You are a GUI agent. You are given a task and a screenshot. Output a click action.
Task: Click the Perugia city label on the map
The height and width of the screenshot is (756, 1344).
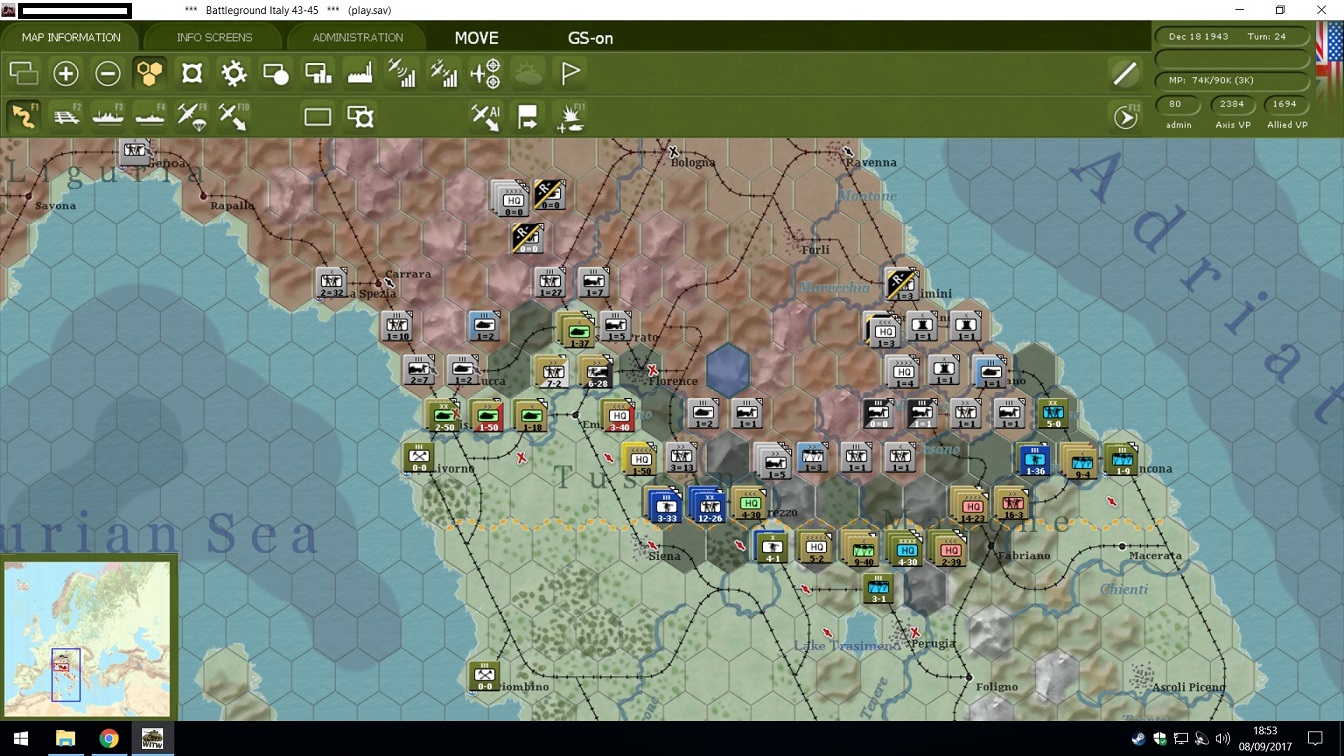coord(933,643)
